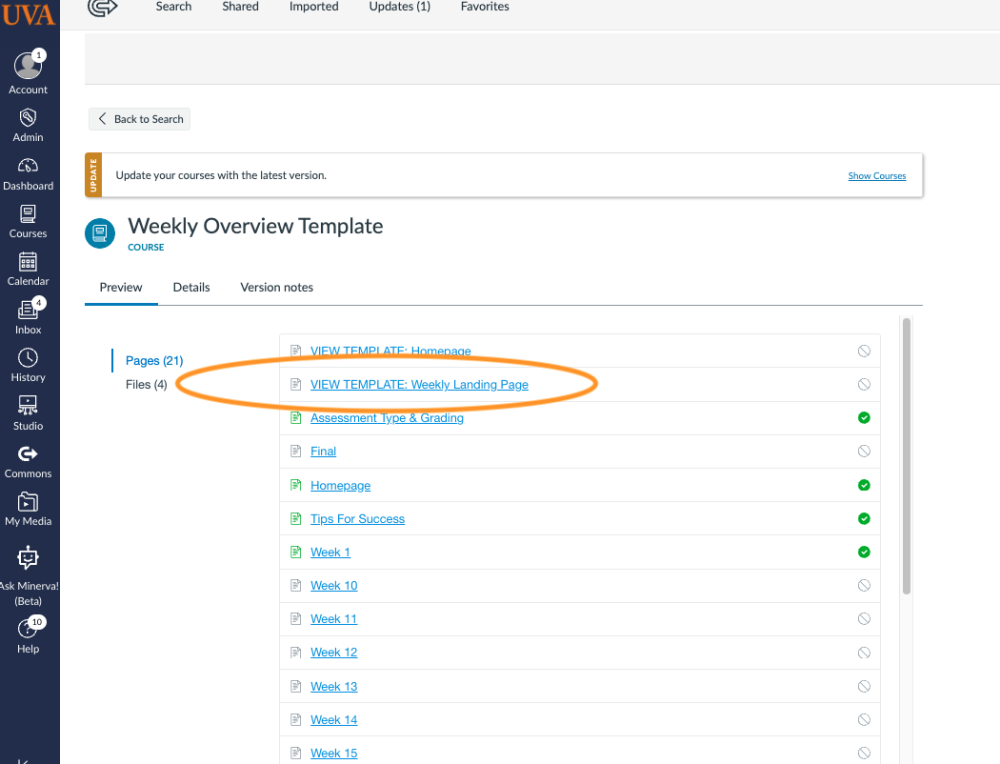Click the update courses notice text

tap(221, 175)
